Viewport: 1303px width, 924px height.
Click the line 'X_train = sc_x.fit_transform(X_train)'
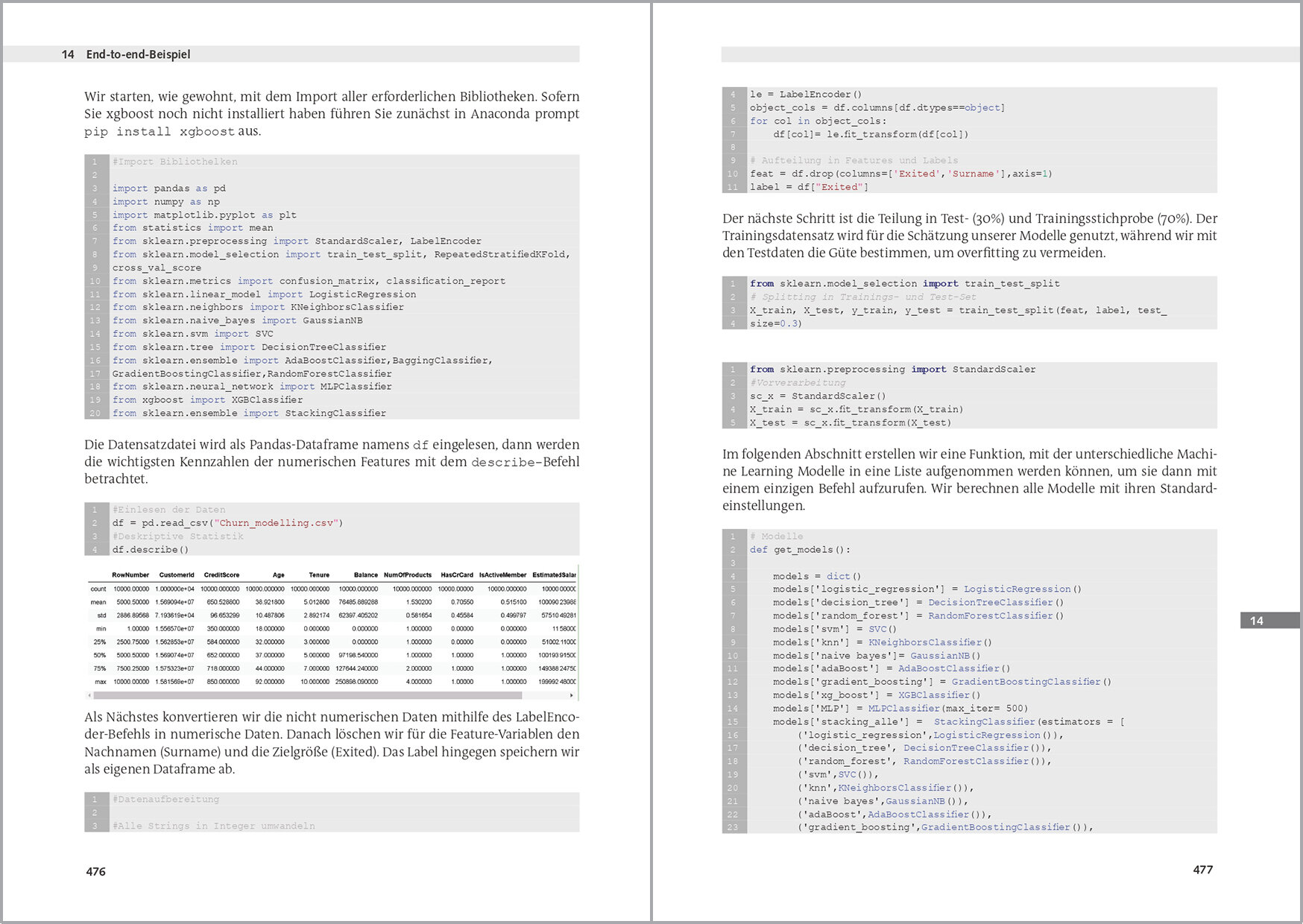click(856, 410)
